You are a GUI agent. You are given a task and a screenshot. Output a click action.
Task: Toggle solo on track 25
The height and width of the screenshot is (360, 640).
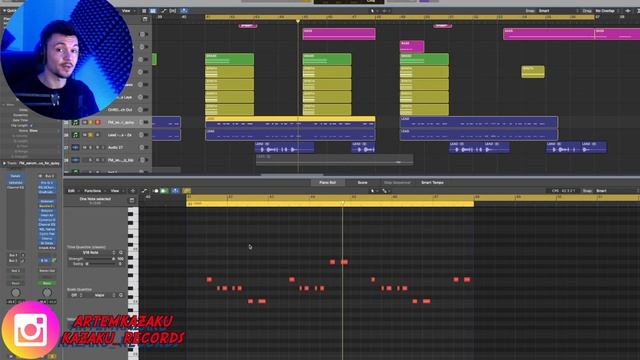click(91, 122)
